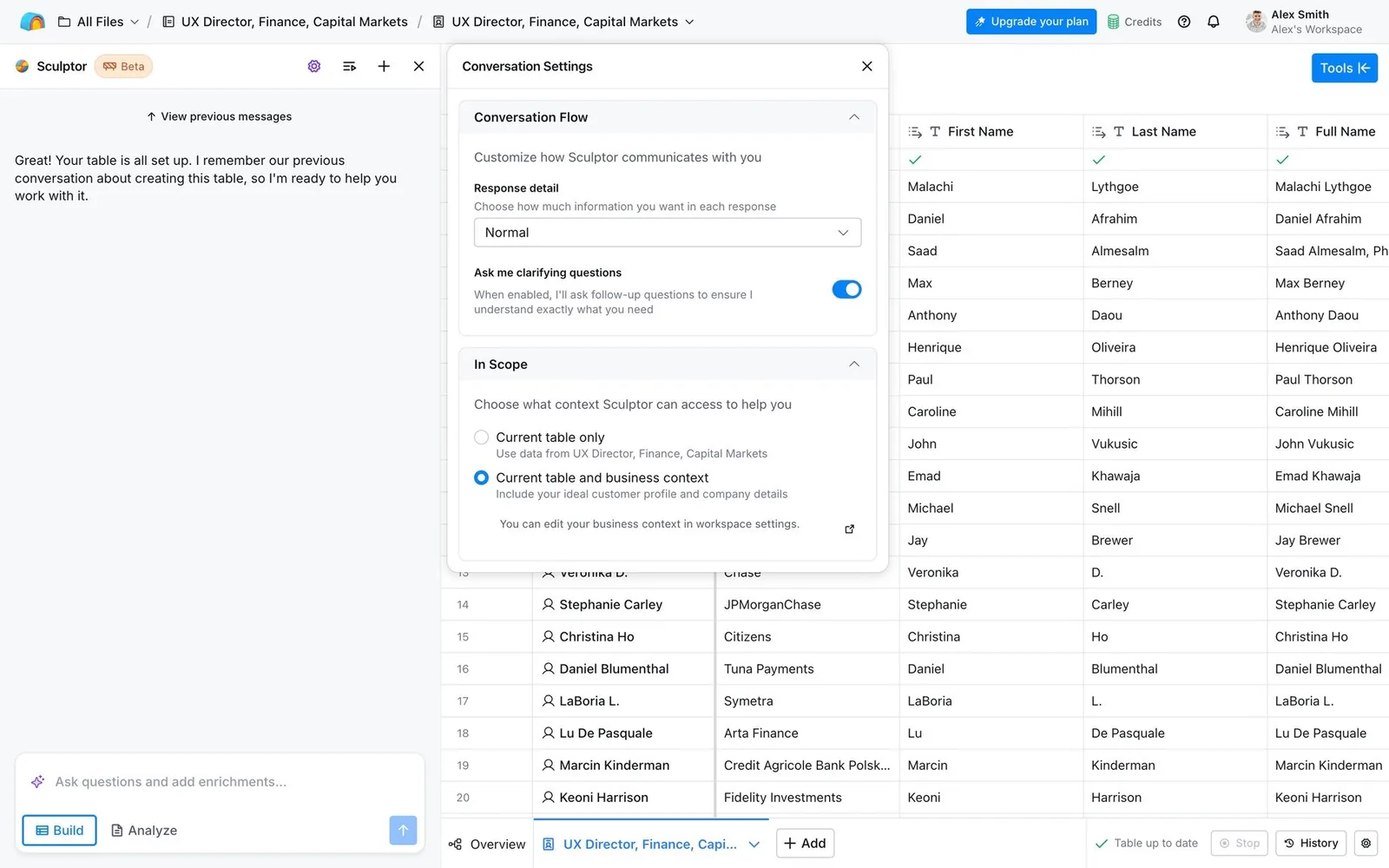Open Sculptor conversation list icon
The height and width of the screenshot is (868, 1389).
pyautogui.click(x=349, y=66)
